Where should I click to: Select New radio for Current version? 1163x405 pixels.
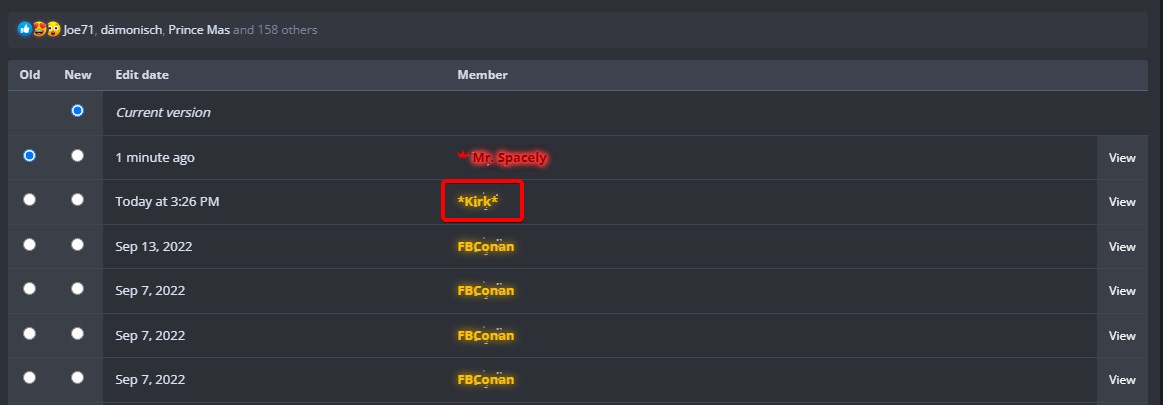tap(78, 111)
